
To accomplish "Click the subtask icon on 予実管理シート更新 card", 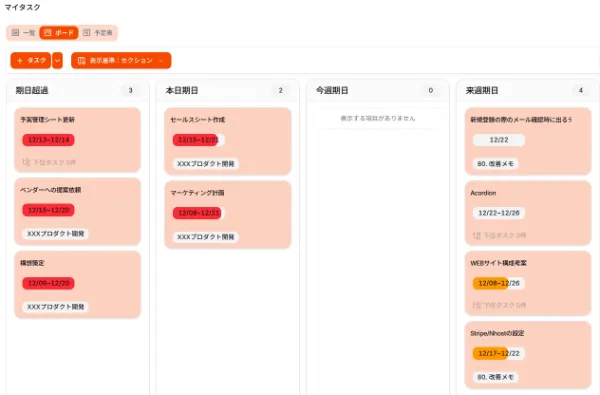I will 26,162.
